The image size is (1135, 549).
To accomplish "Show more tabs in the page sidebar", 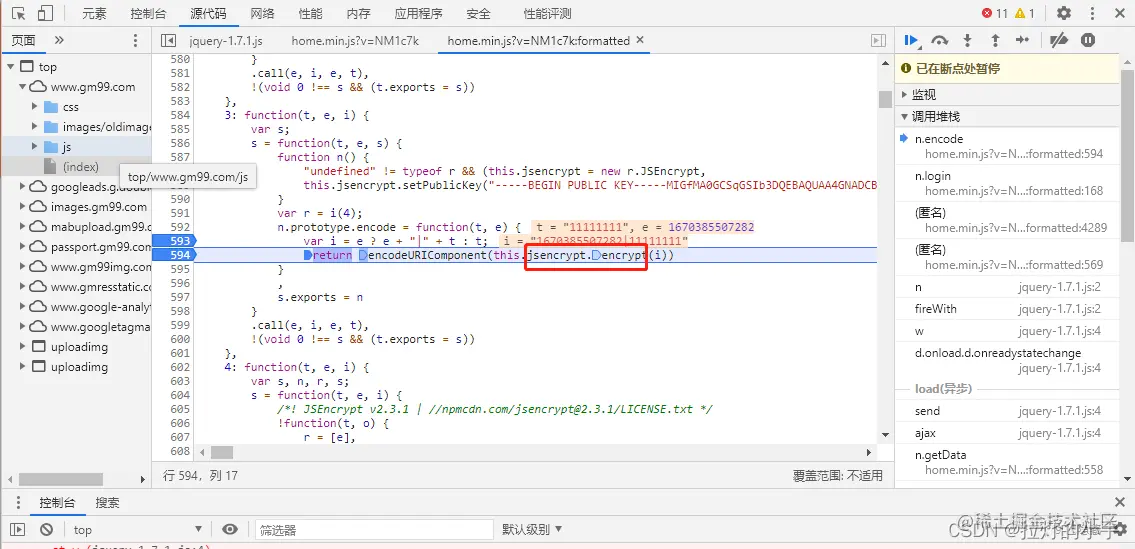I will click(59, 41).
